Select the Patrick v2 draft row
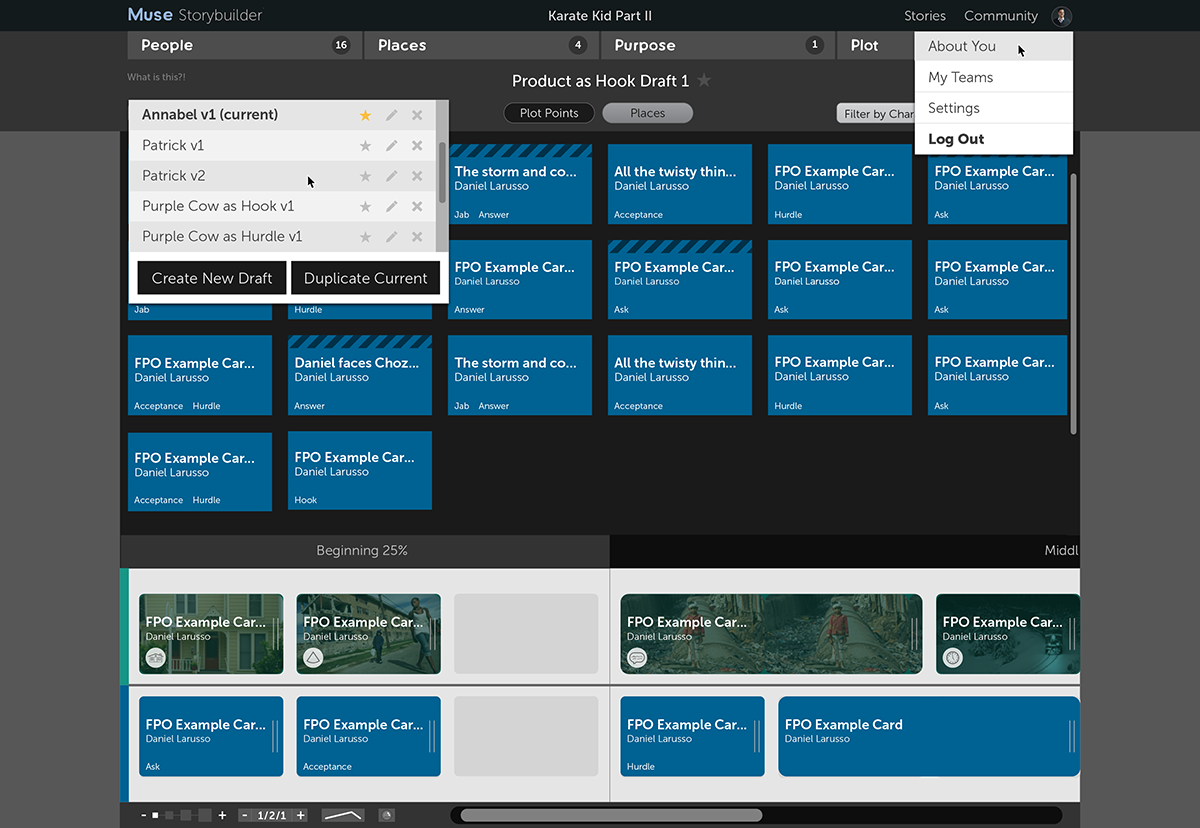The image size is (1200, 828). click(283, 176)
